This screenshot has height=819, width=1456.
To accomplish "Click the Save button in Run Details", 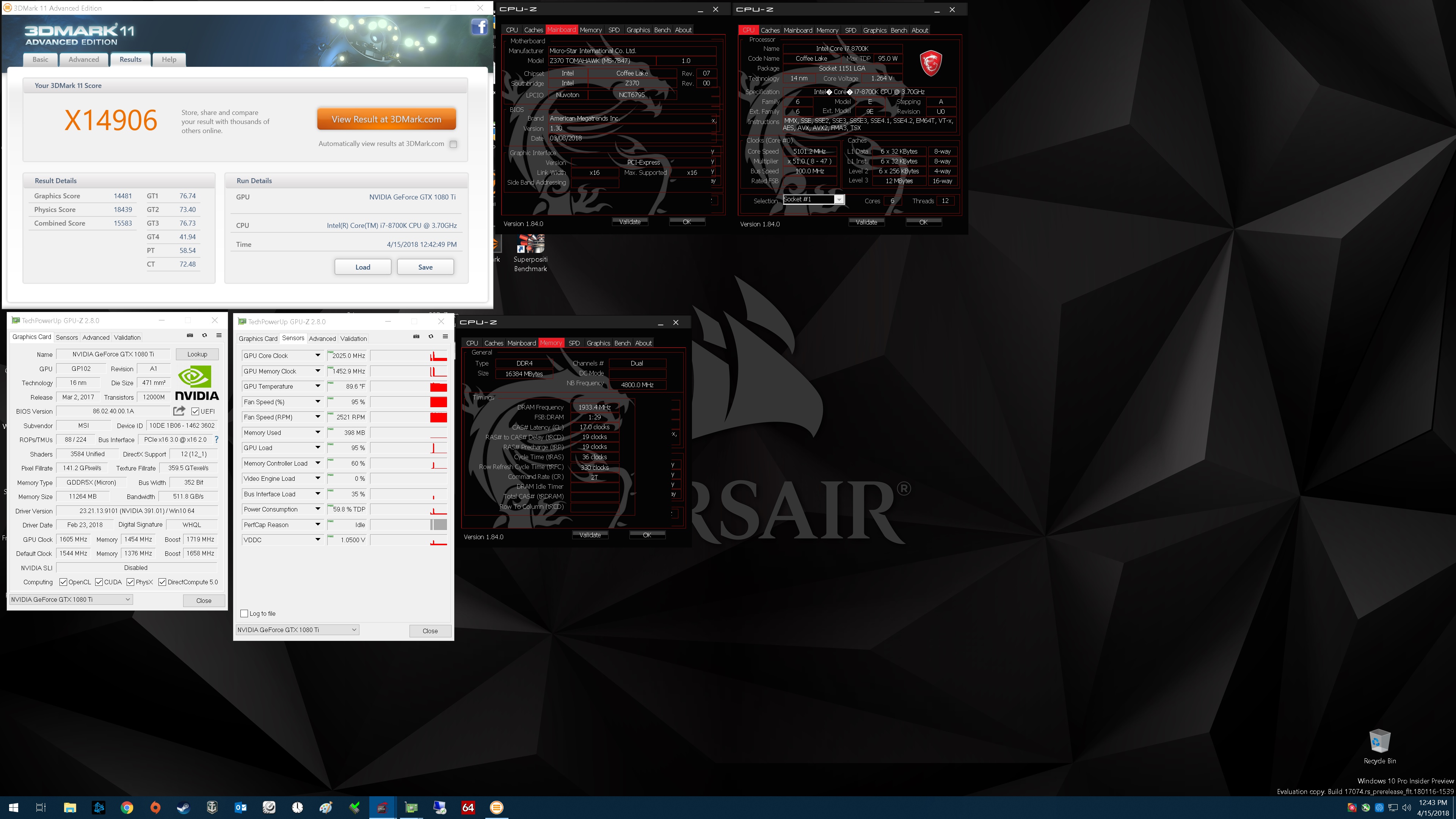I will coord(425,267).
